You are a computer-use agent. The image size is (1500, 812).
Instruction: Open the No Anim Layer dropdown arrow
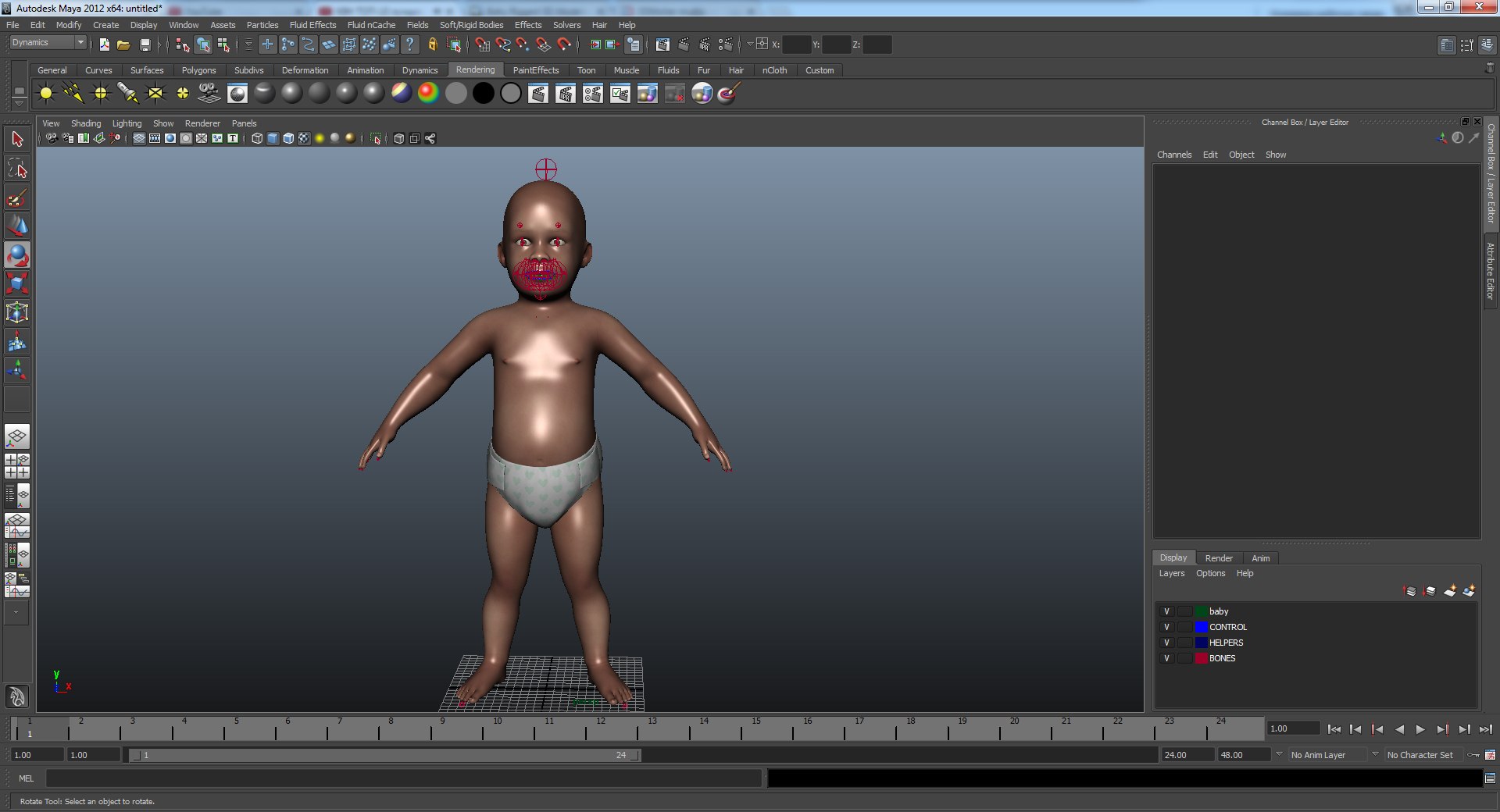point(1279,754)
